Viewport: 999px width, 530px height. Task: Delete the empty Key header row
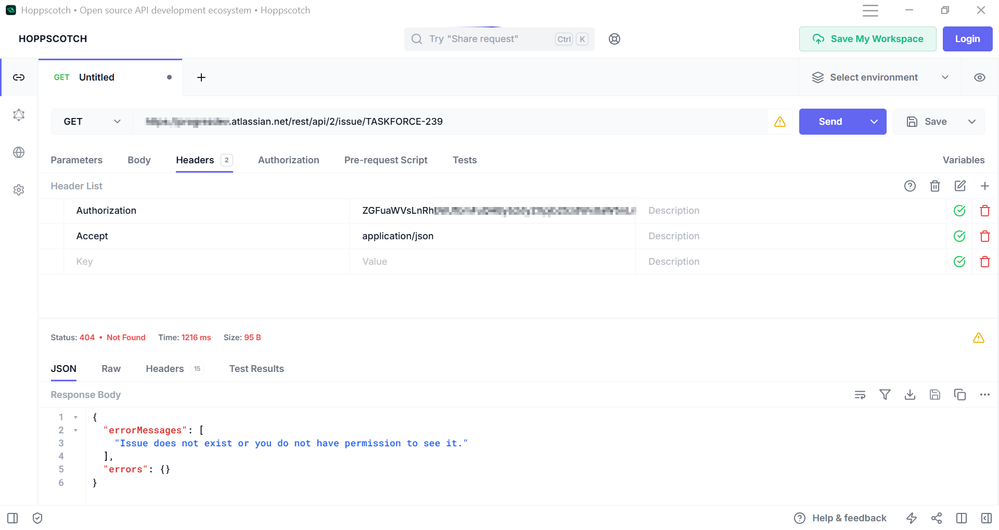coord(984,262)
